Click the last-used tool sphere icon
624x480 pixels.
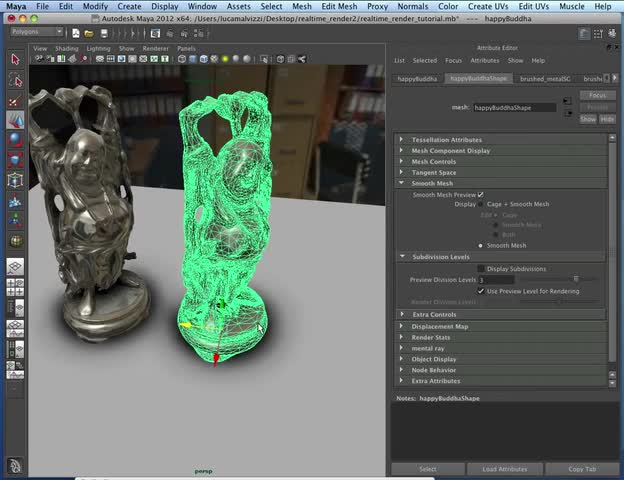15,240
